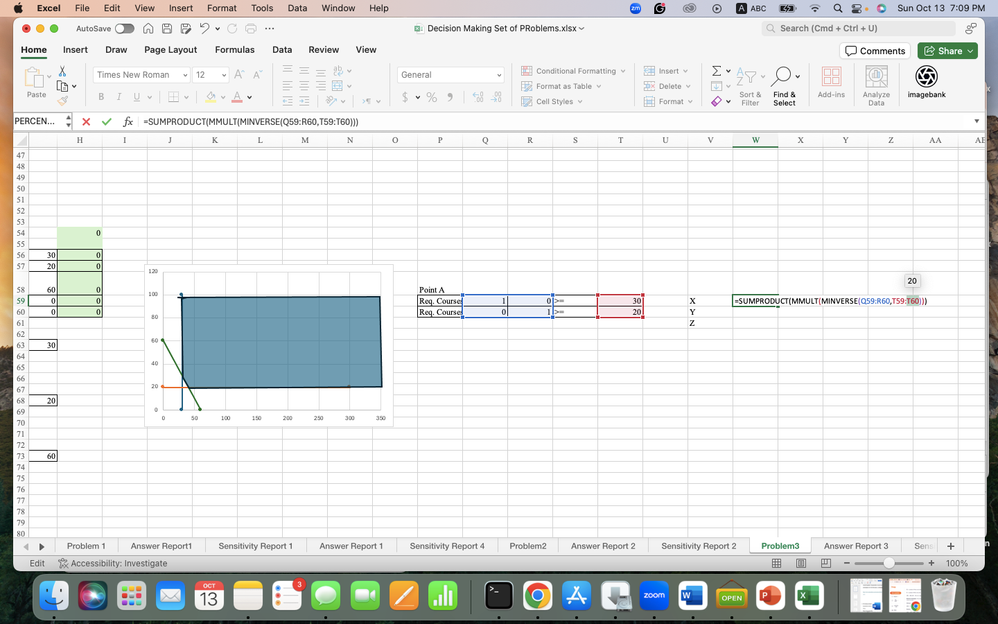Viewport: 998px width, 624px height.
Task: Click the Format Painter brush icon
Action: pyautogui.click(x=60, y=99)
